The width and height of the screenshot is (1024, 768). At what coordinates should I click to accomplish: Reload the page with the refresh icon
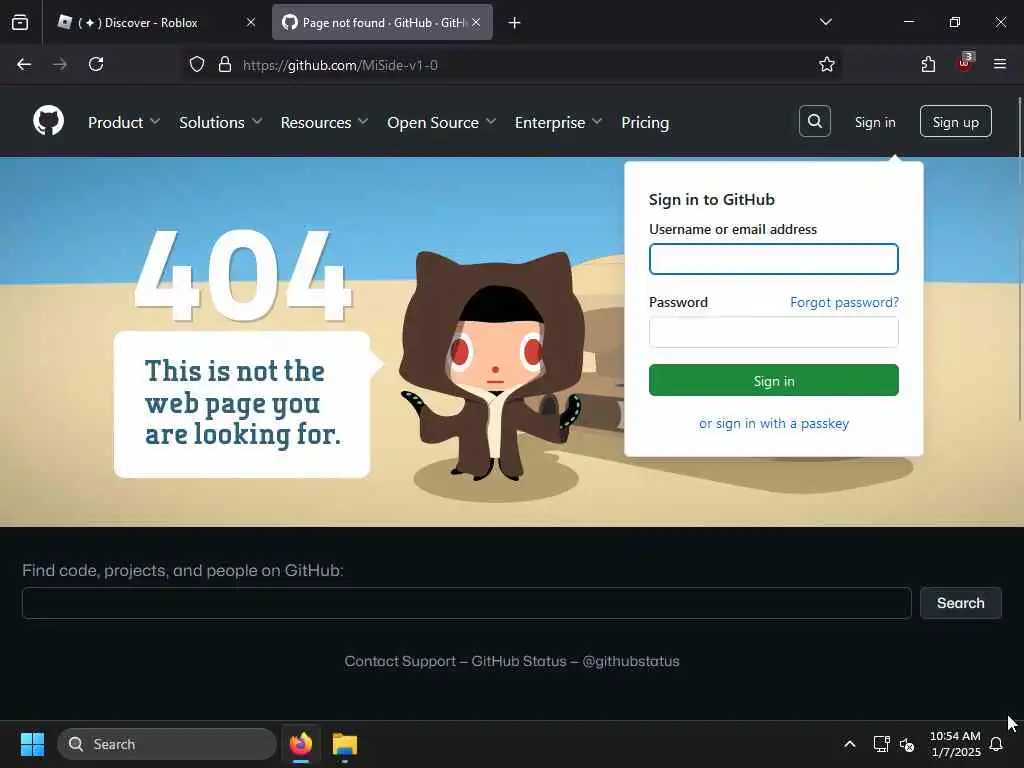pyautogui.click(x=96, y=64)
